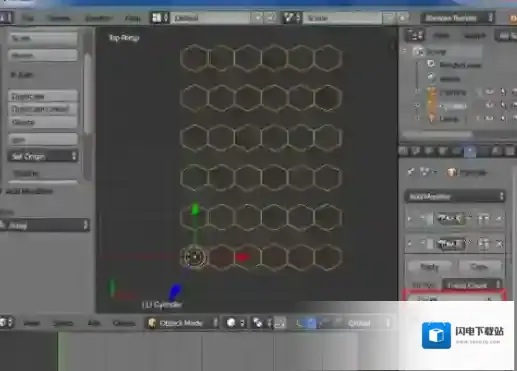Select the Lamp object in Outliner
Screen dimensions: 517x371
(x=448, y=119)
